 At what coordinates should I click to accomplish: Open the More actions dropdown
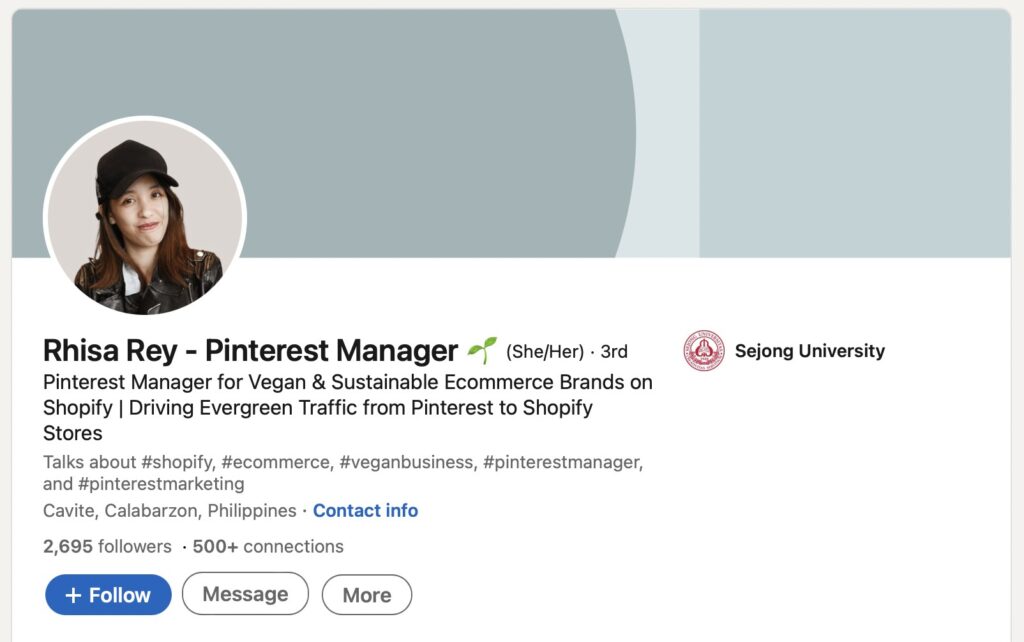click(366, 595)
